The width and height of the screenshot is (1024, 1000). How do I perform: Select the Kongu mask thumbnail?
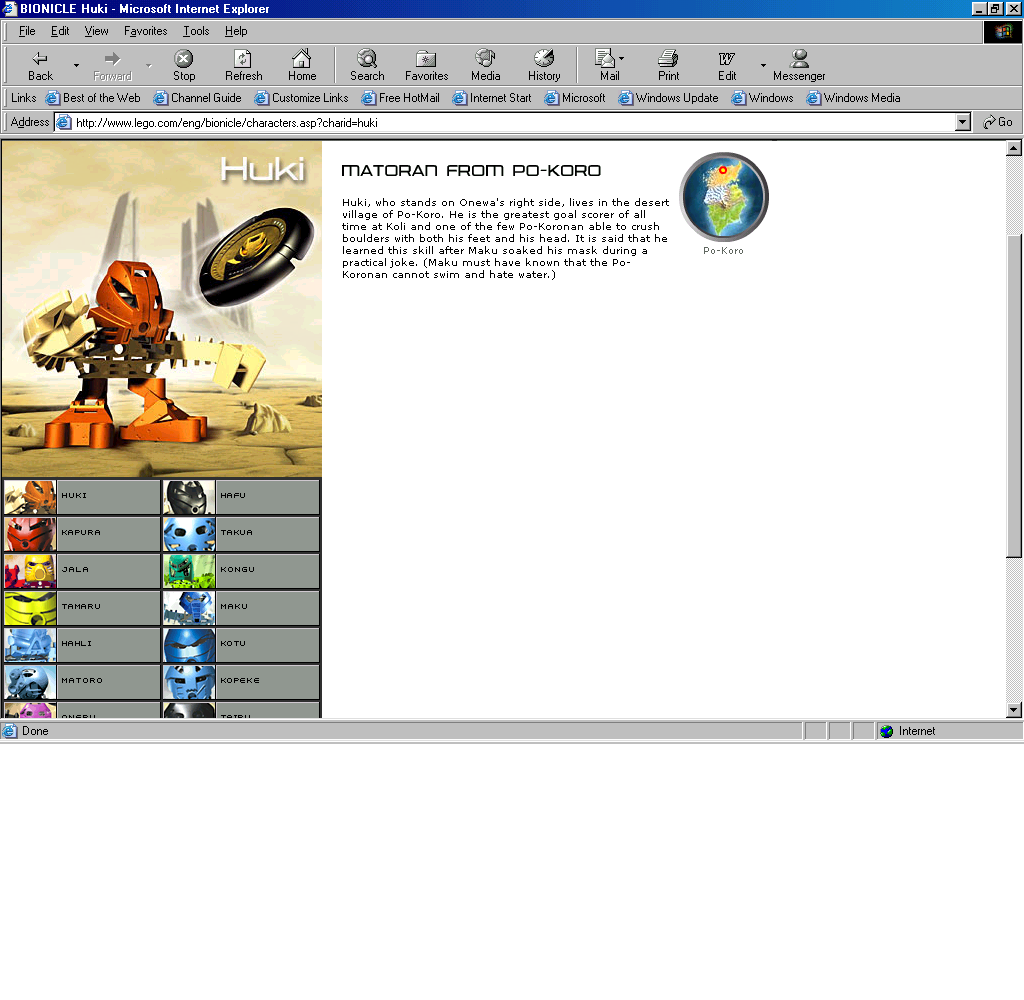(x=189, y=572)
